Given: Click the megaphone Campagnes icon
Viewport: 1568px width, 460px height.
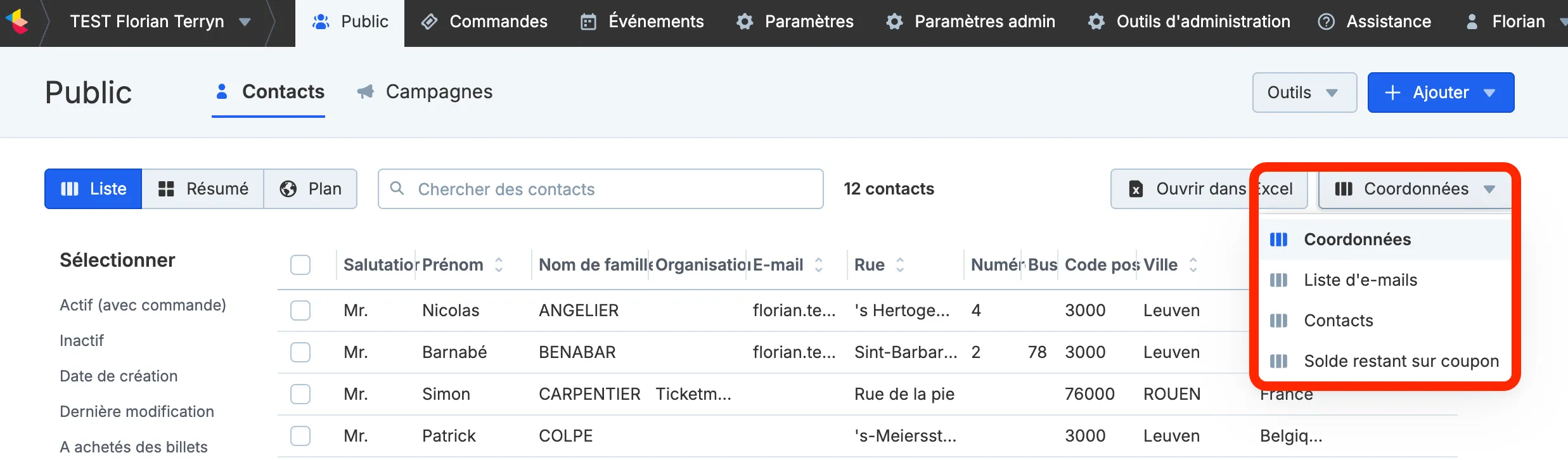Looking at the screenshot, I should coord(365,92).
